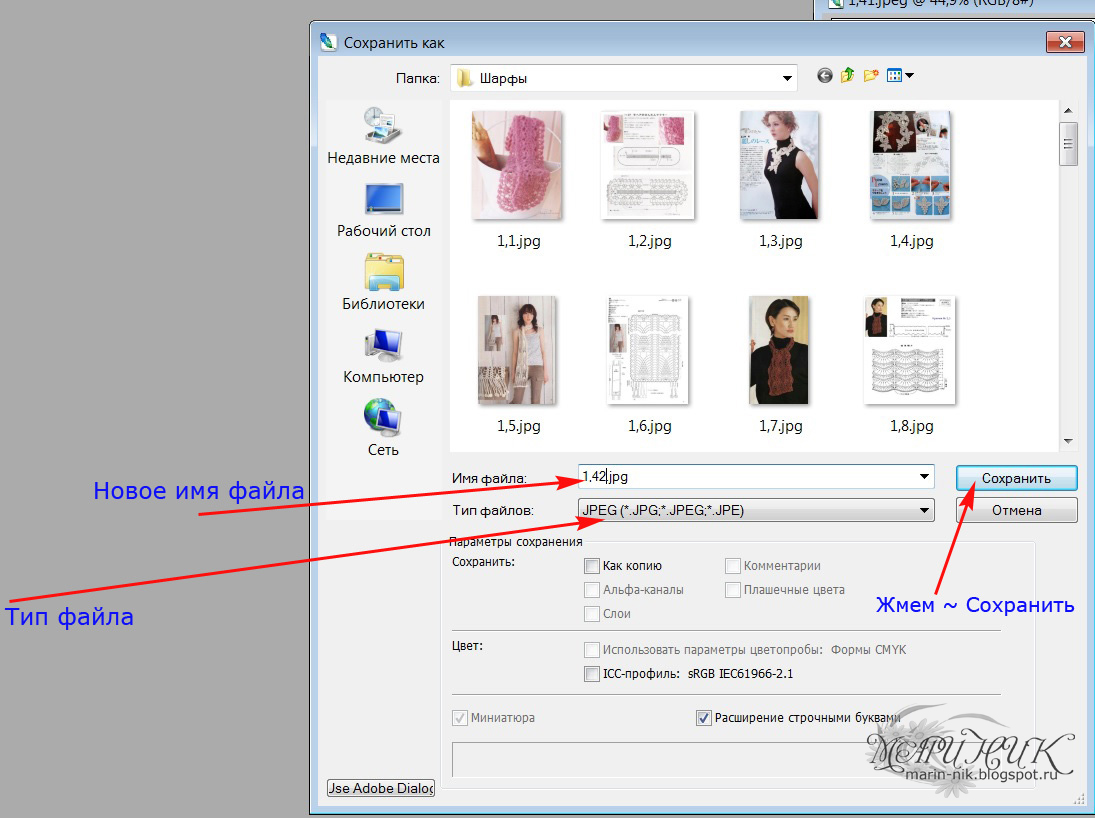
Task: Click the Шарфы folder name text
Action: [x=503, y=78]
